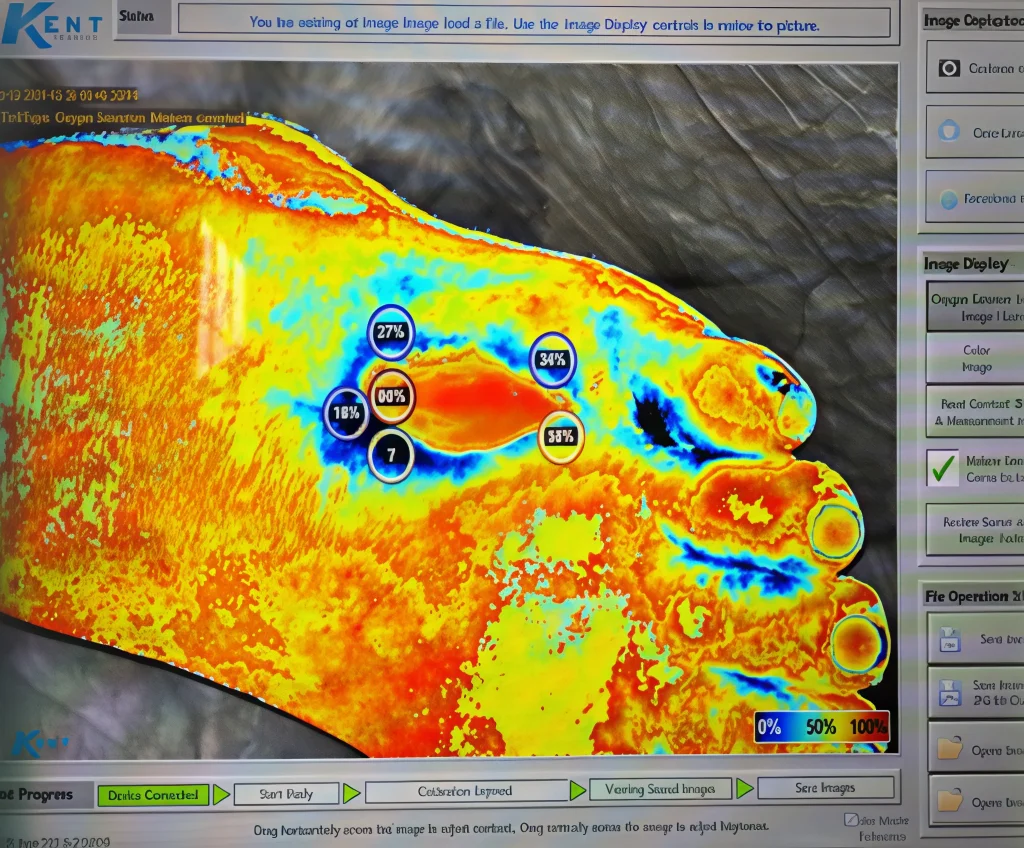
Task: Select the 27% measurement marker on the foot
Action: point(390,332)
